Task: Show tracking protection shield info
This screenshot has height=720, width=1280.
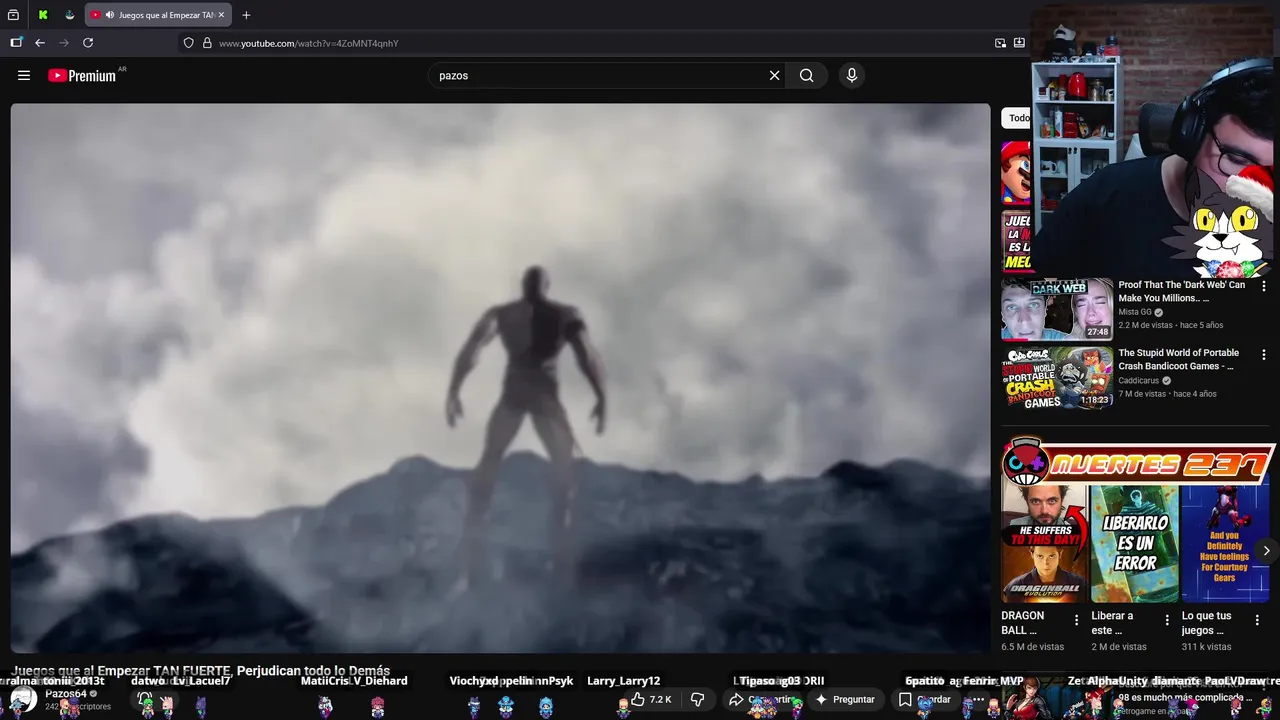Action: coord(188,43)
